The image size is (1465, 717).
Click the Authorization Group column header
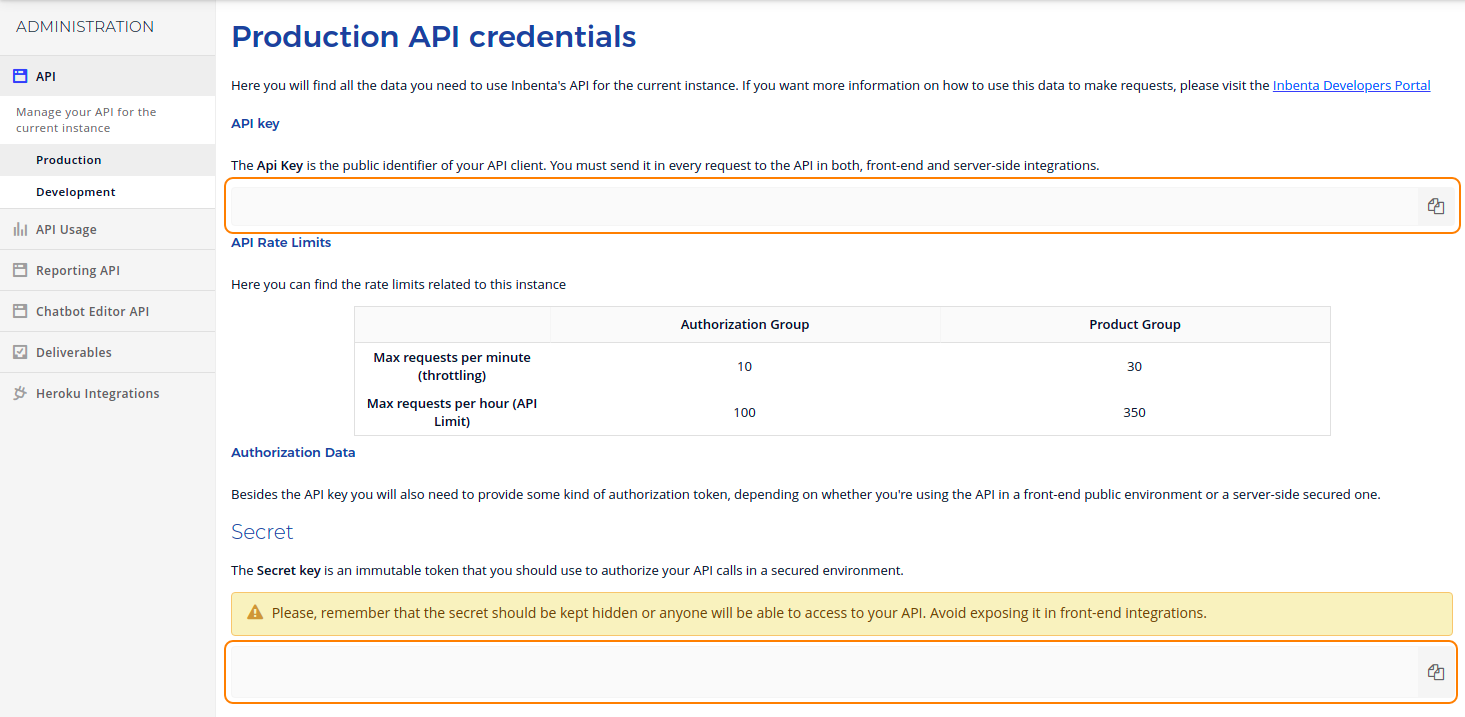744,325
